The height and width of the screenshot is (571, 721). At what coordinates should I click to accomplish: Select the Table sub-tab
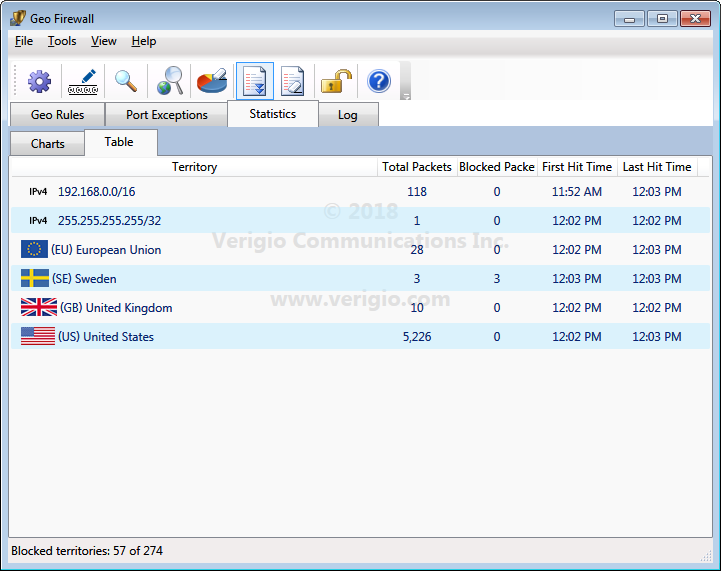(x=119, y=142)
